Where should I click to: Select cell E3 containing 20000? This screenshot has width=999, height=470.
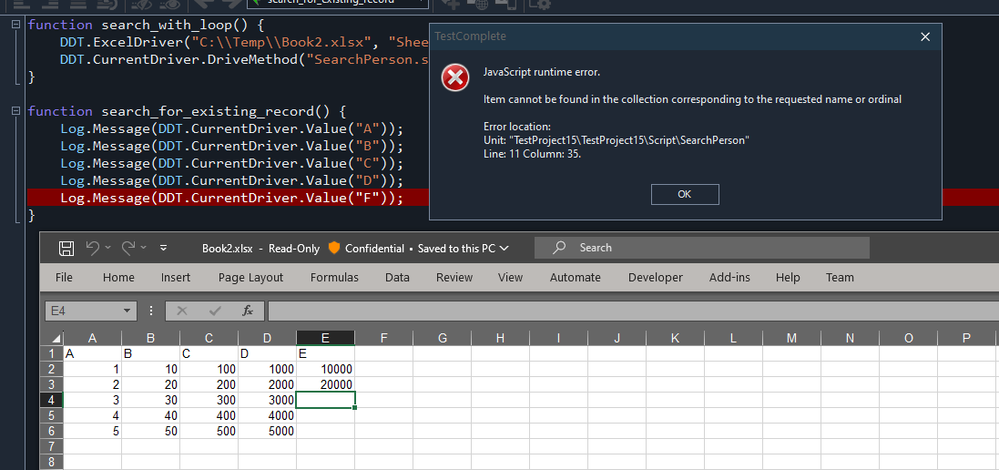(x=326, y=385)
